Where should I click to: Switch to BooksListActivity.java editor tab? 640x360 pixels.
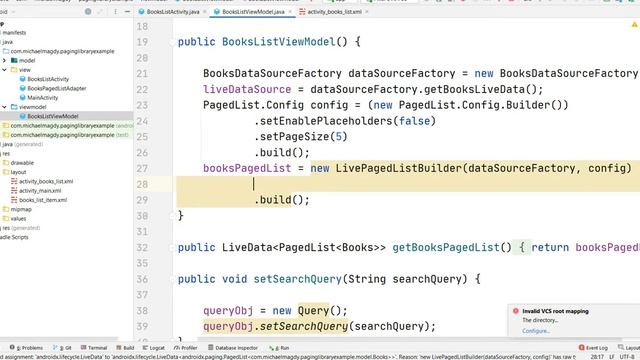pyautogui.click(x=173, y=12)
